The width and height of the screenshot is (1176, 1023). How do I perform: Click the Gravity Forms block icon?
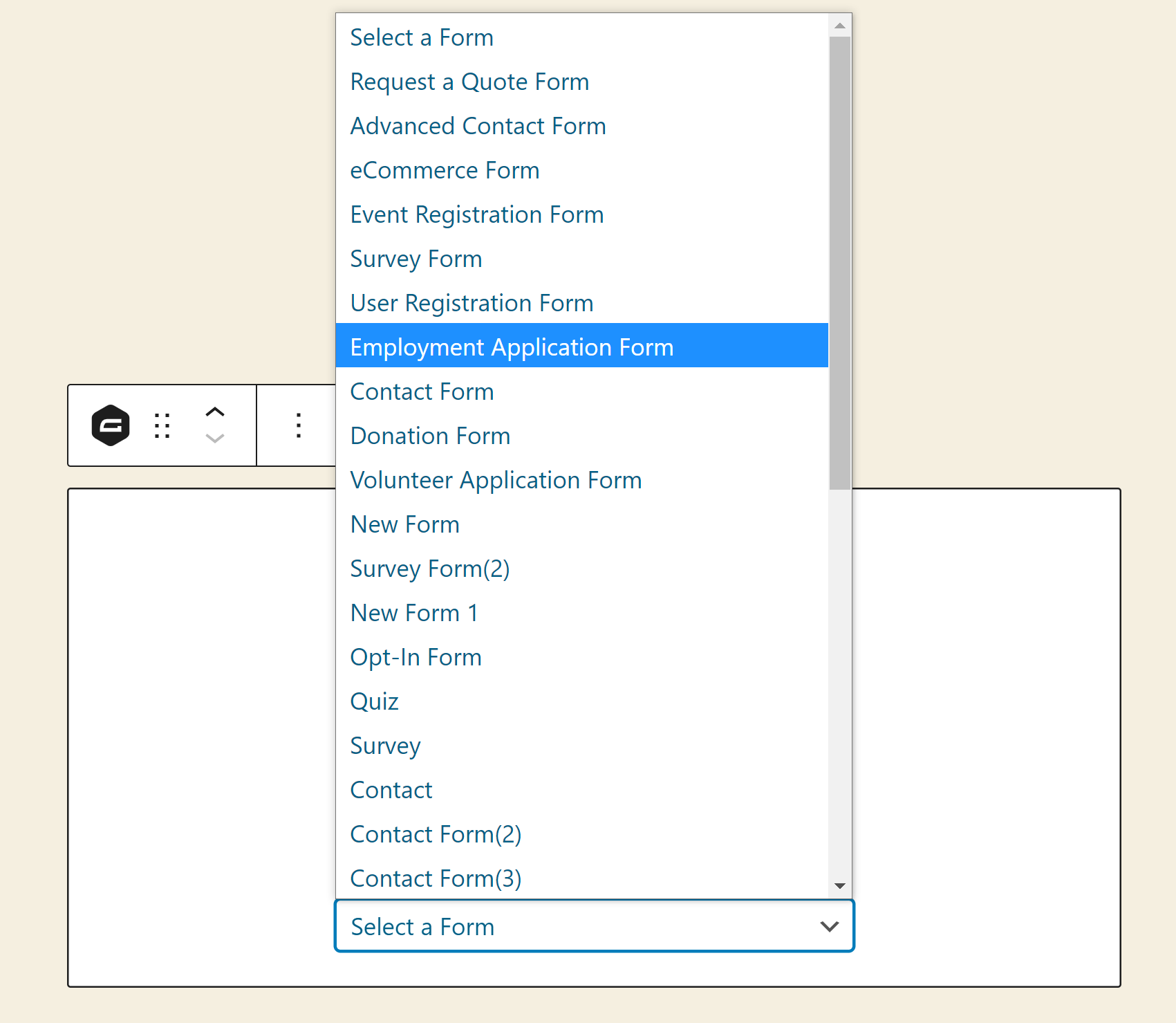tap(111, 425)
